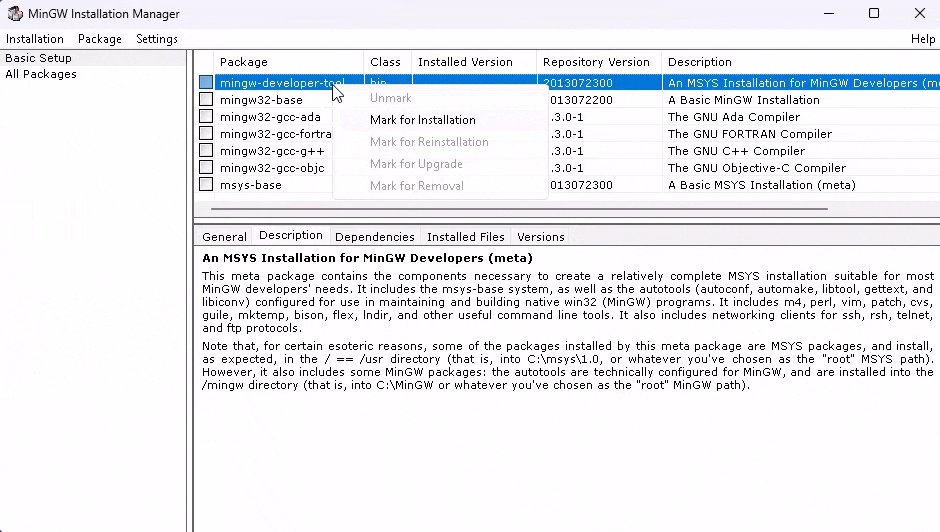Click Mark for Removal menu entry
This screenshot has width=940, height=532.
point(417,186)
